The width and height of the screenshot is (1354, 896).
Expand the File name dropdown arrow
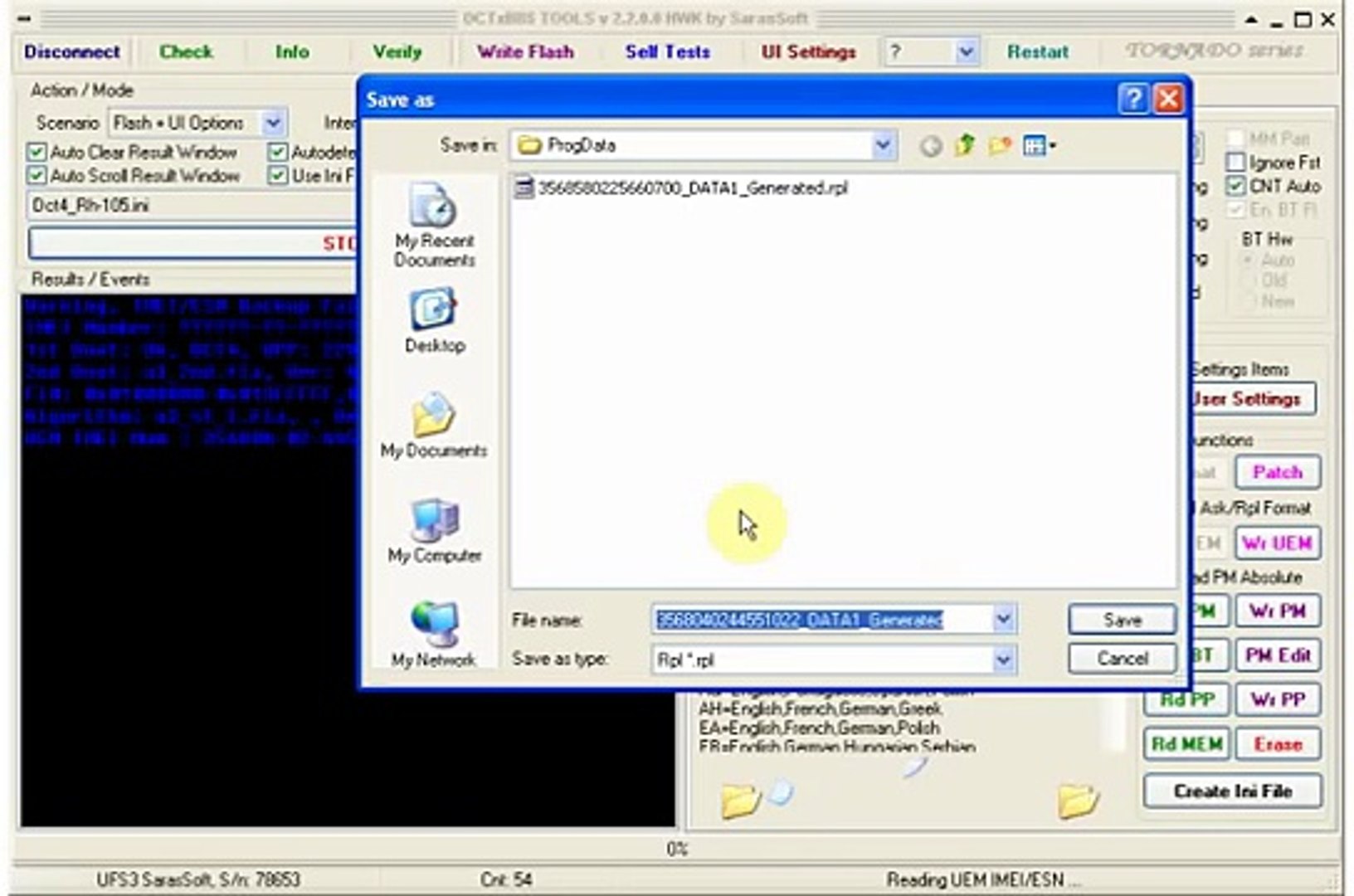[x=1003, y=620]
